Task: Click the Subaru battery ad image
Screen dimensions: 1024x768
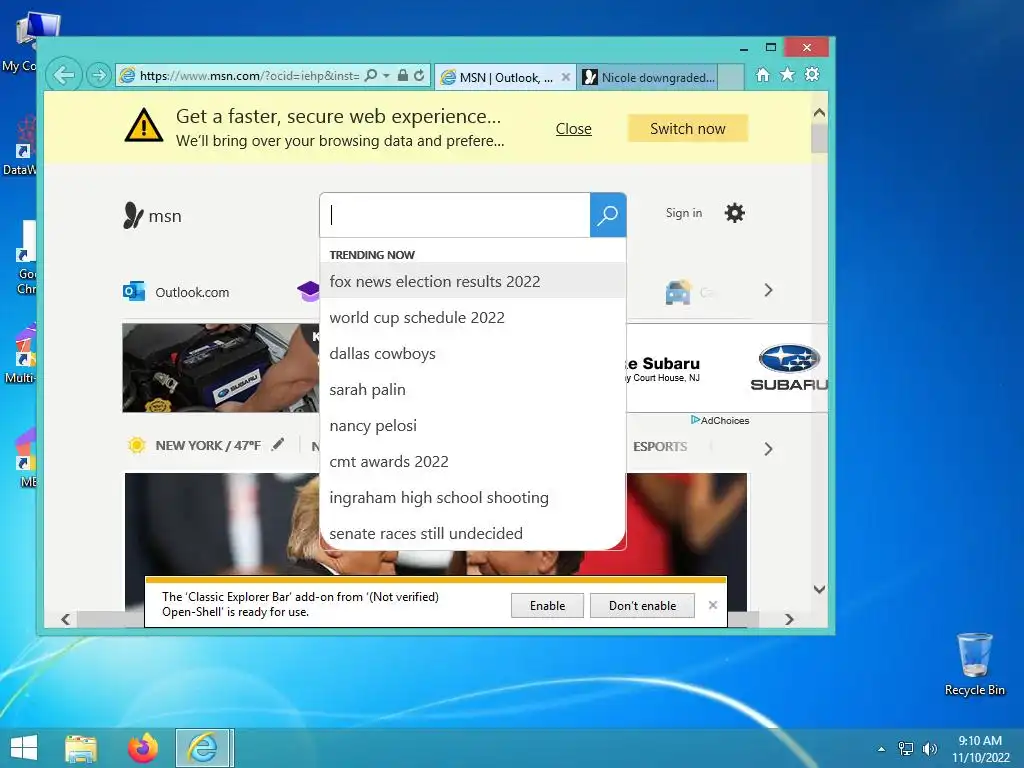Action: pyautogui.click(x=220, y=368)
